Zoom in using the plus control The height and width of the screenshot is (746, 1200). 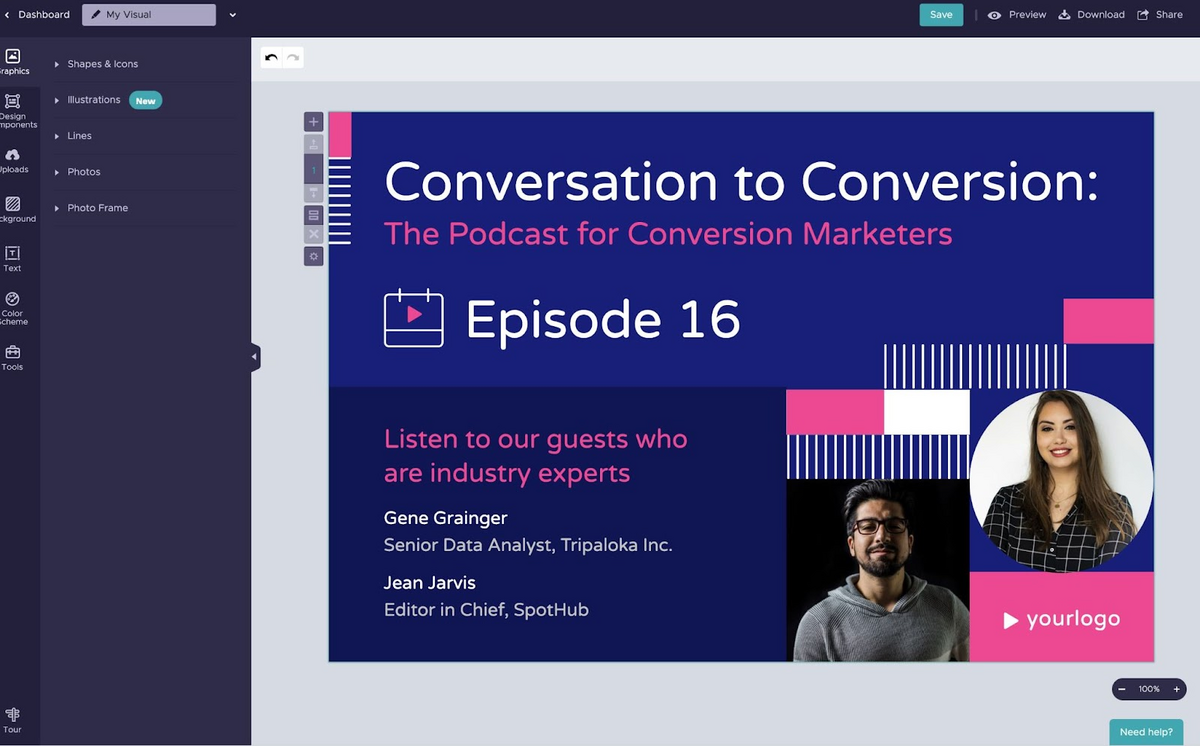pos(1176,689)
